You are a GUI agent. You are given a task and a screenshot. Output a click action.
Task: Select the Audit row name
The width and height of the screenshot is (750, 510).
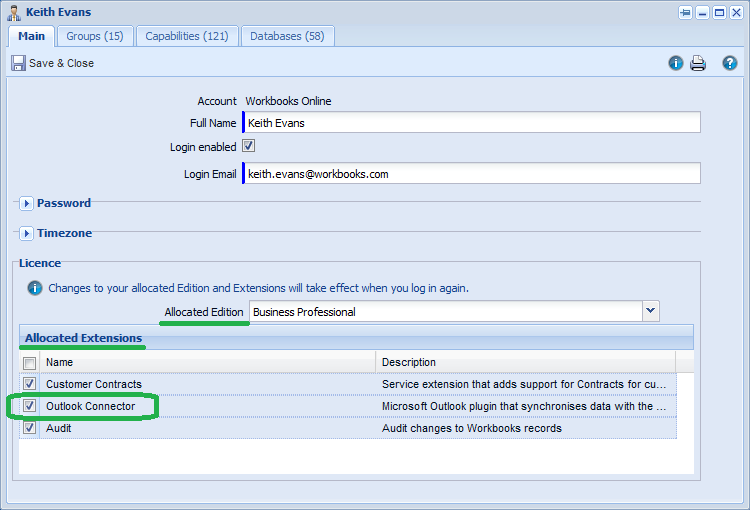[58, 428]
